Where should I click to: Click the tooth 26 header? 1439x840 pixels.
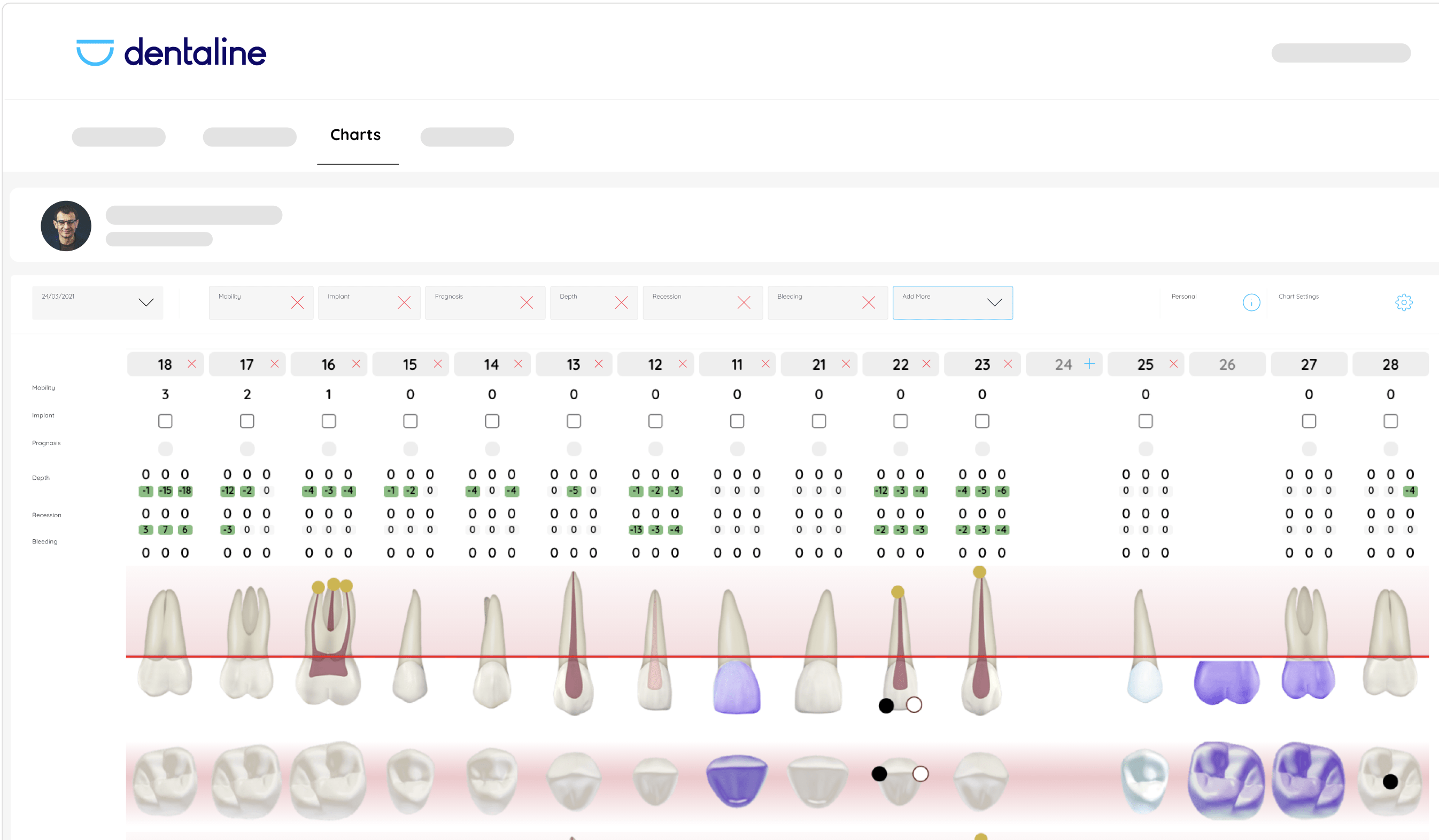pyautogui.click(x=1227, y=364)
